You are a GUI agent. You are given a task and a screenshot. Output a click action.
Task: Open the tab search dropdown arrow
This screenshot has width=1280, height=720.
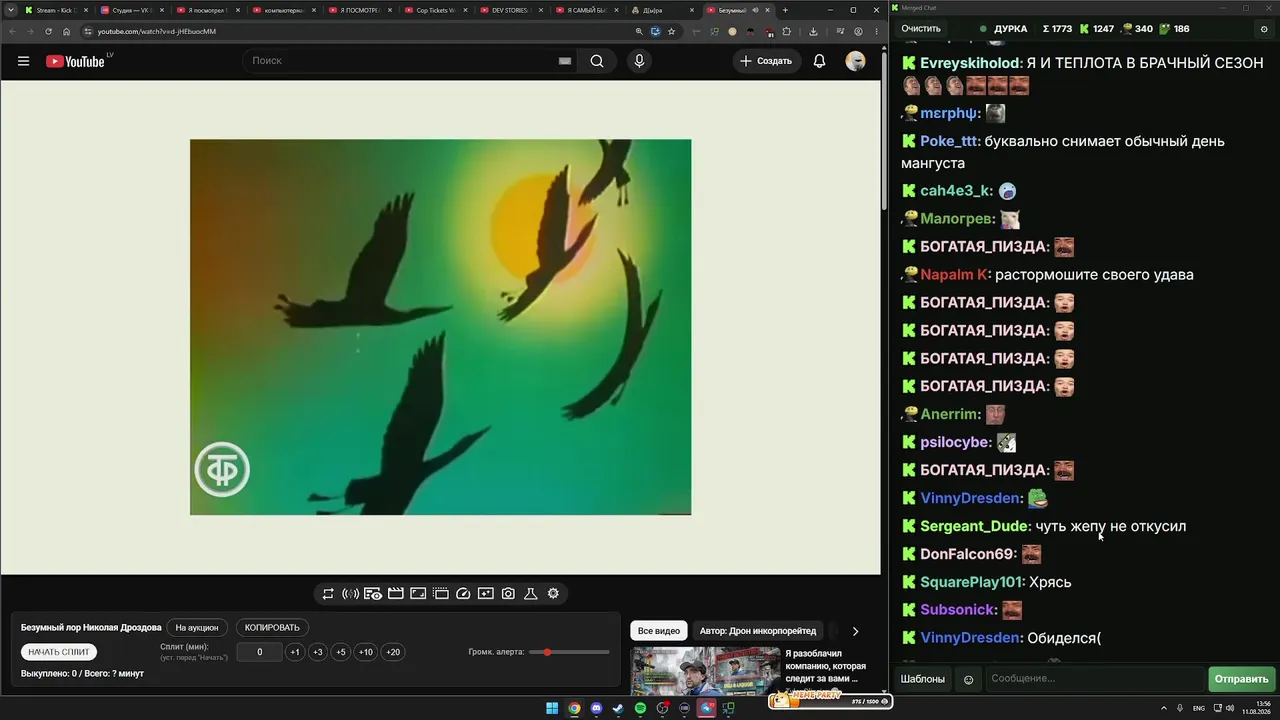11,10
